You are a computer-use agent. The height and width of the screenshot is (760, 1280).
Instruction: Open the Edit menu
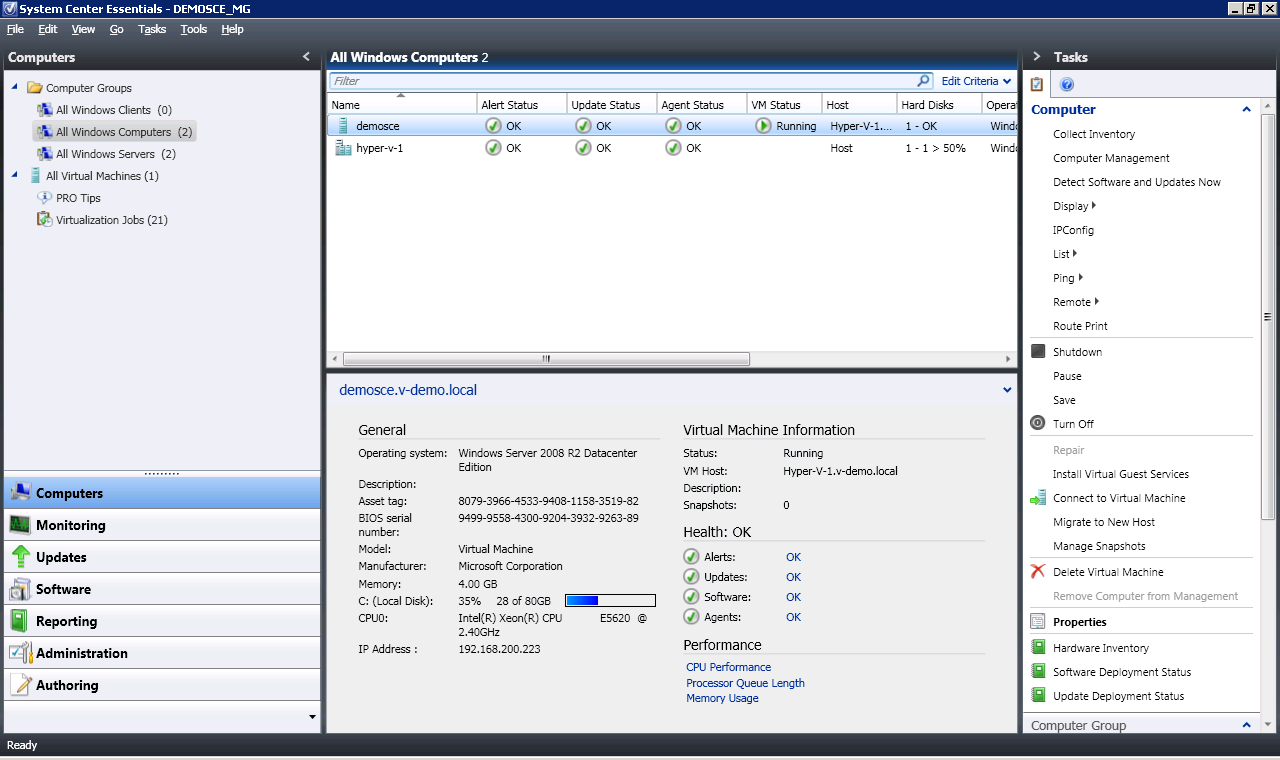pyautogui.click(x=48, y=29)
